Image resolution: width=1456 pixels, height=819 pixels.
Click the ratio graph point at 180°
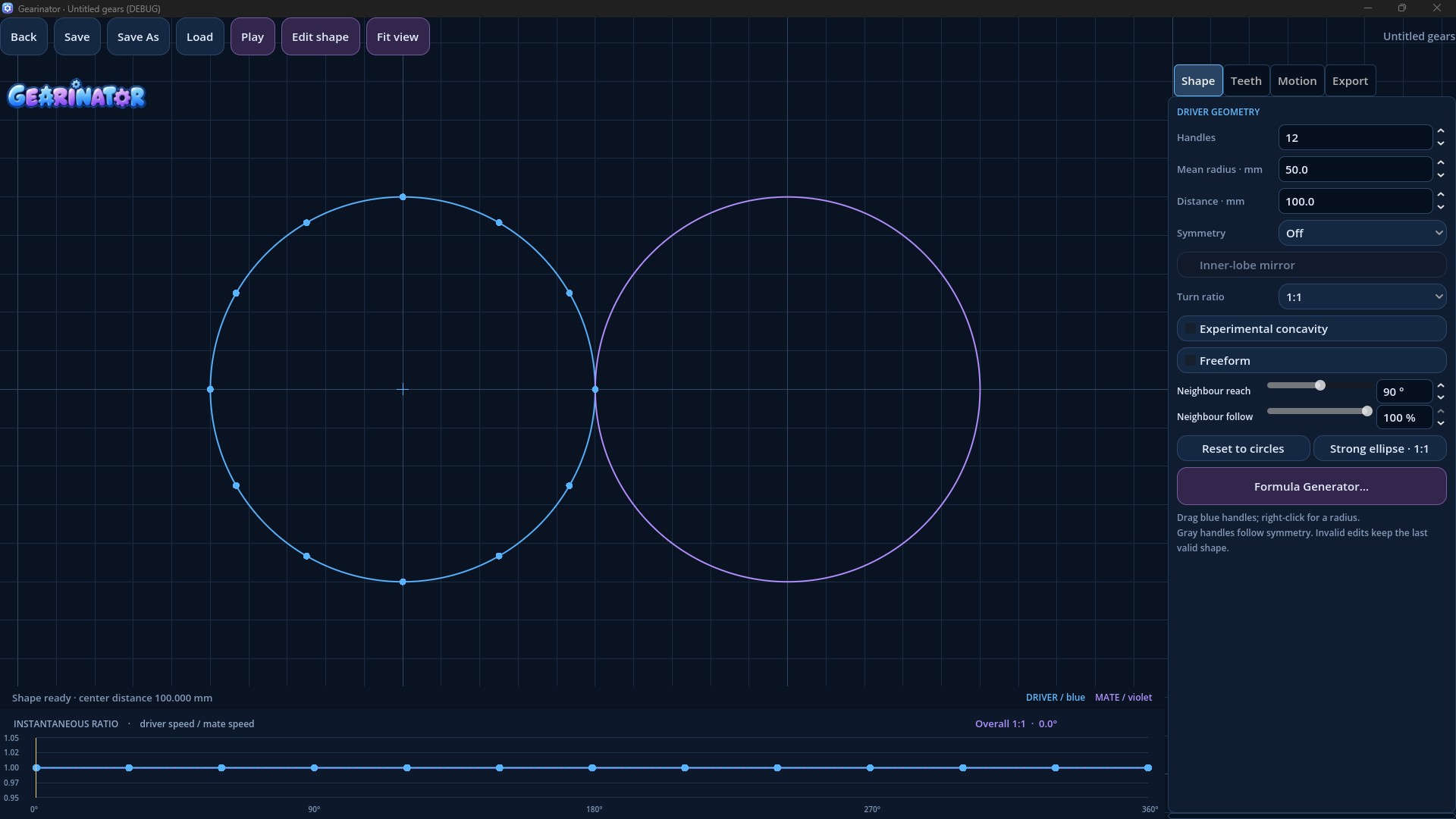tap(592, 767)
